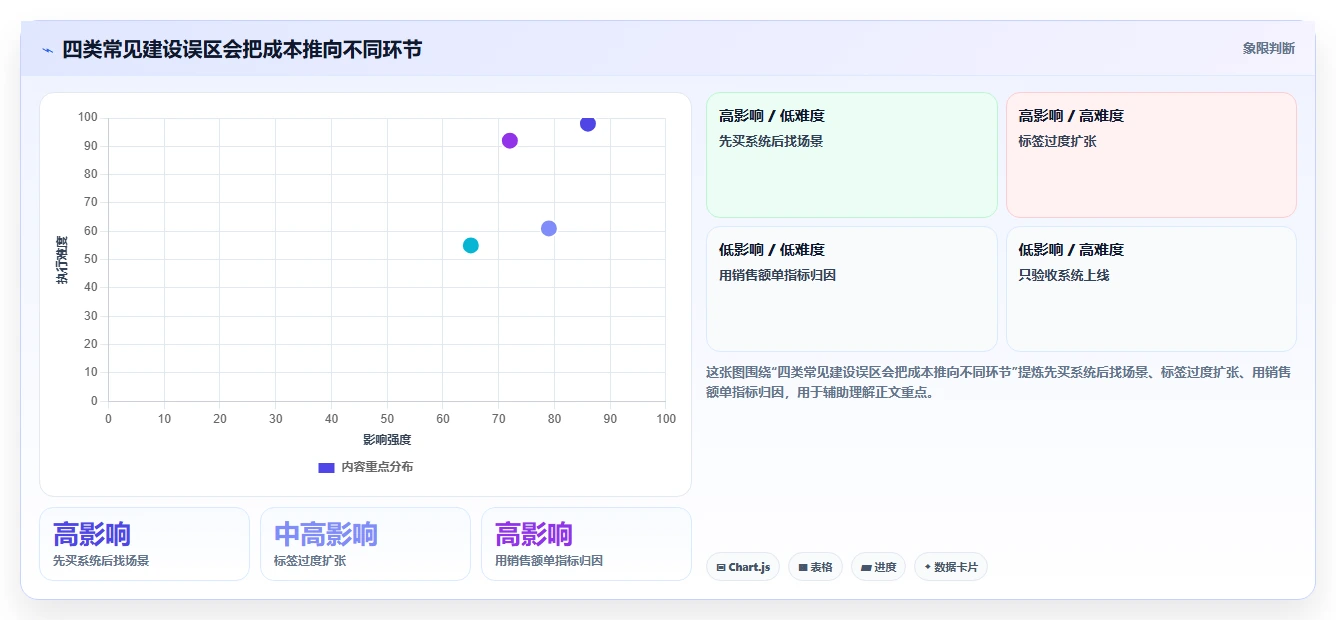Click the dark blue scatter point near 98
The width and height of the screenshot is (1336, 620).
[588, 124]
